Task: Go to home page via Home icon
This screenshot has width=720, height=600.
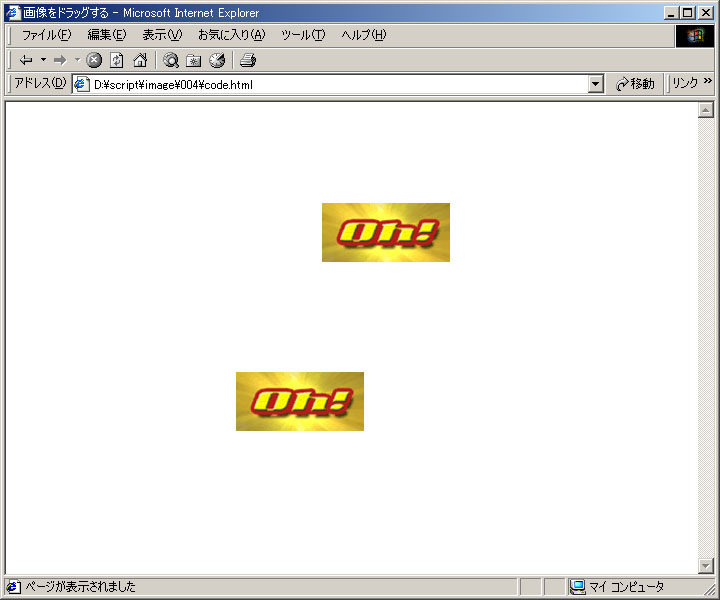Action: point(140,60)
